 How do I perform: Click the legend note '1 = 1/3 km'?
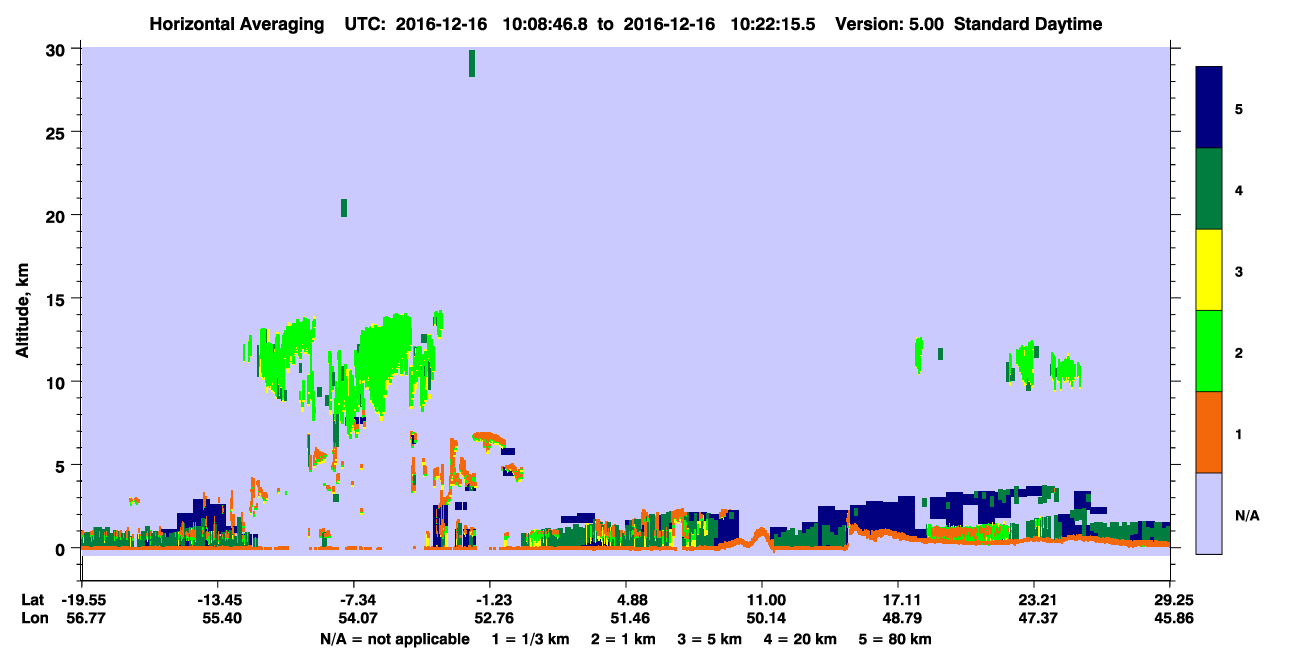pyautogui.click(x=530, y=639)
